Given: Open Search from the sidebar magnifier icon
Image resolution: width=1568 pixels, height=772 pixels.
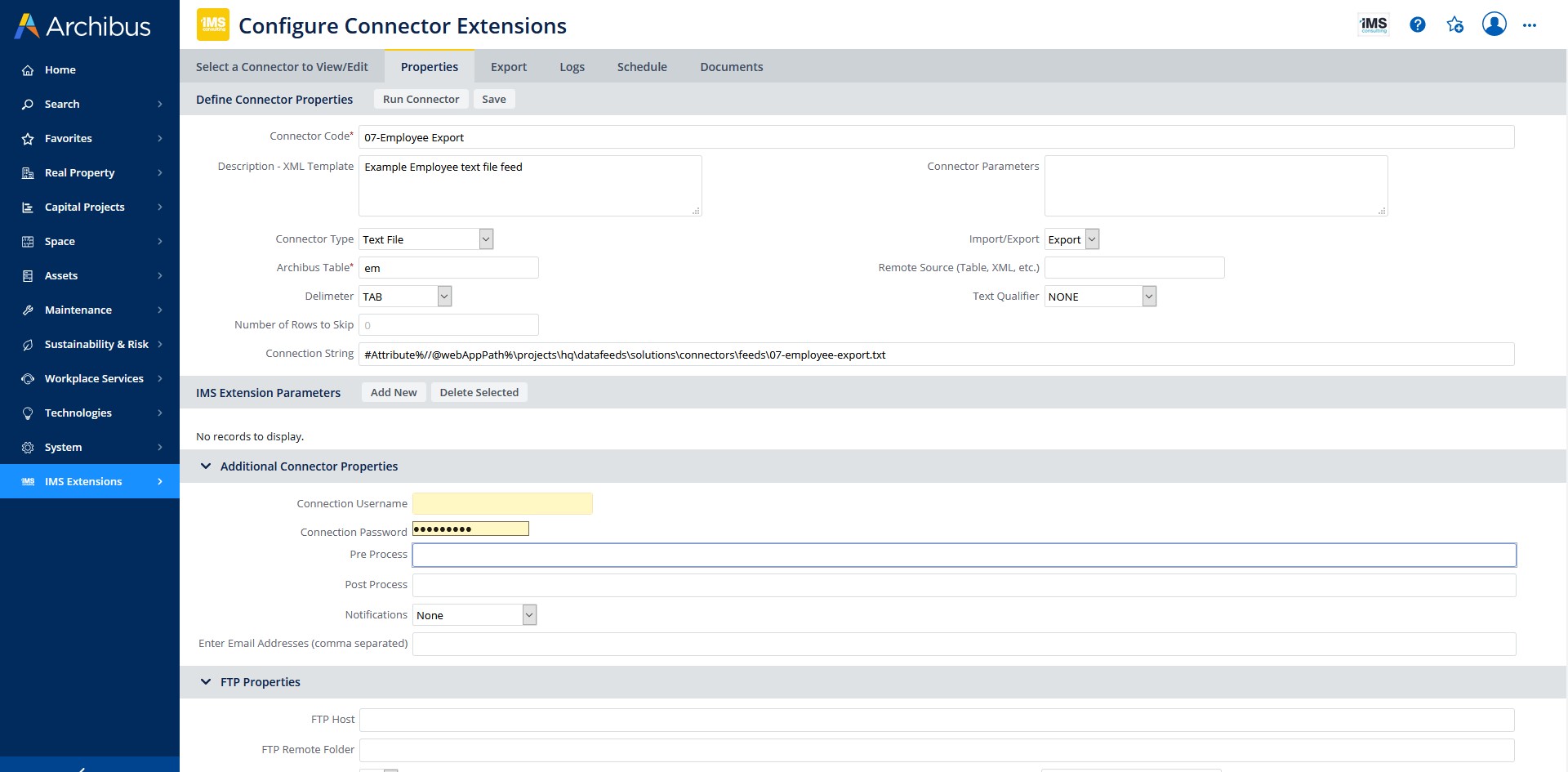Looking at the screenshot, I should [x=28, y=104].
